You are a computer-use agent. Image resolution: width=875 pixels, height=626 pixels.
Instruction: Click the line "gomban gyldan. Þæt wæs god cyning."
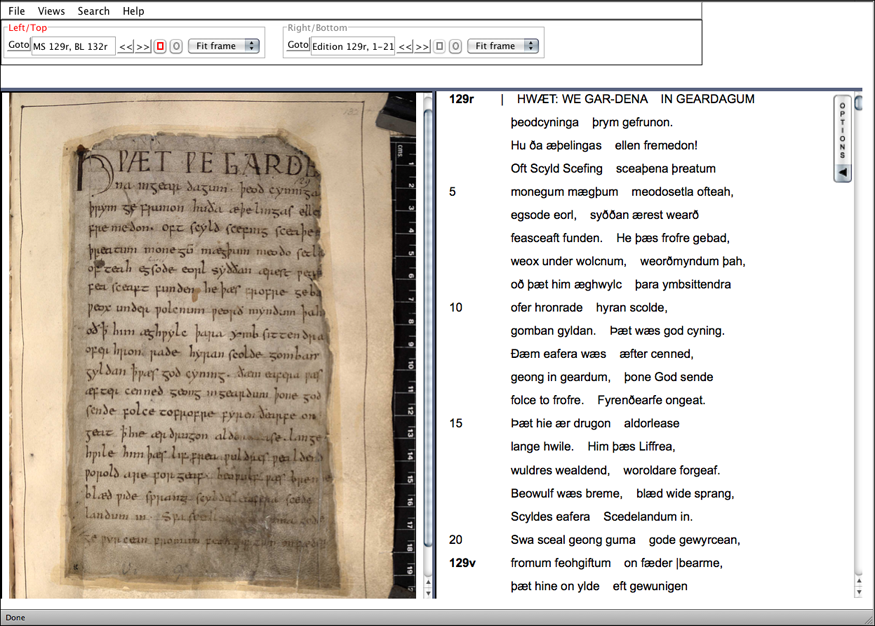click(x=618, y=331)
